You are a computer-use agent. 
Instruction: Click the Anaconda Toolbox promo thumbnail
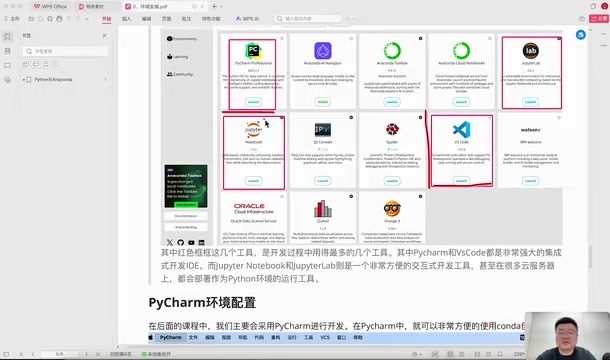186,186
